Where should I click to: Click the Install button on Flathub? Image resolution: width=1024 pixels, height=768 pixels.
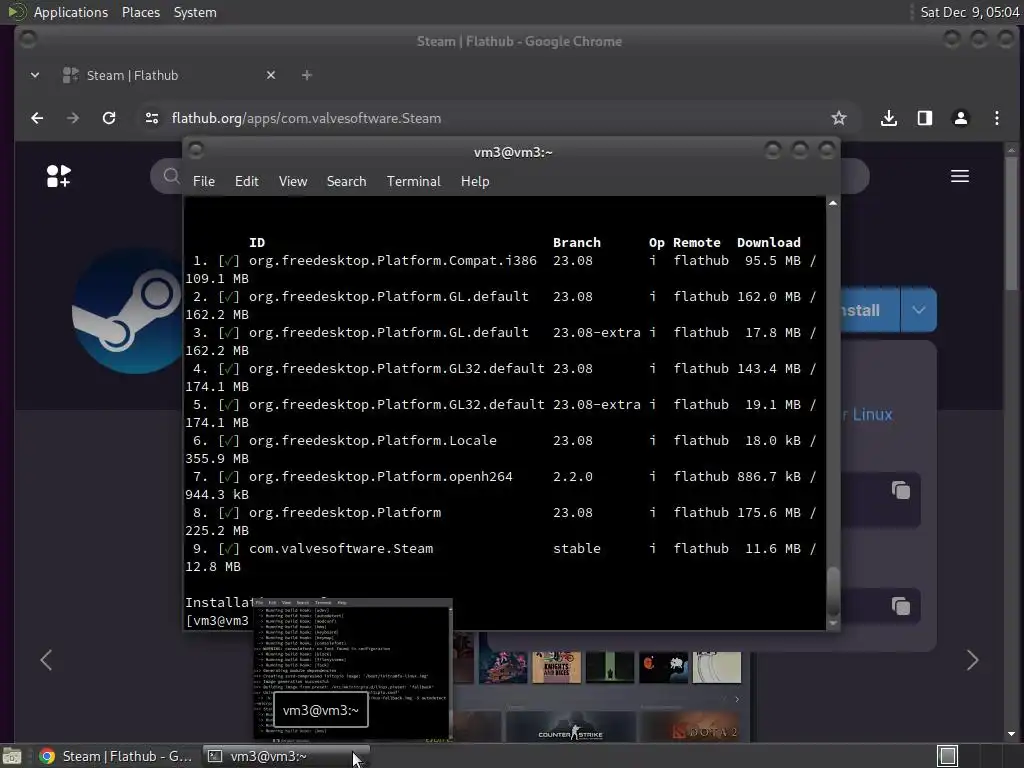[870, 310]
